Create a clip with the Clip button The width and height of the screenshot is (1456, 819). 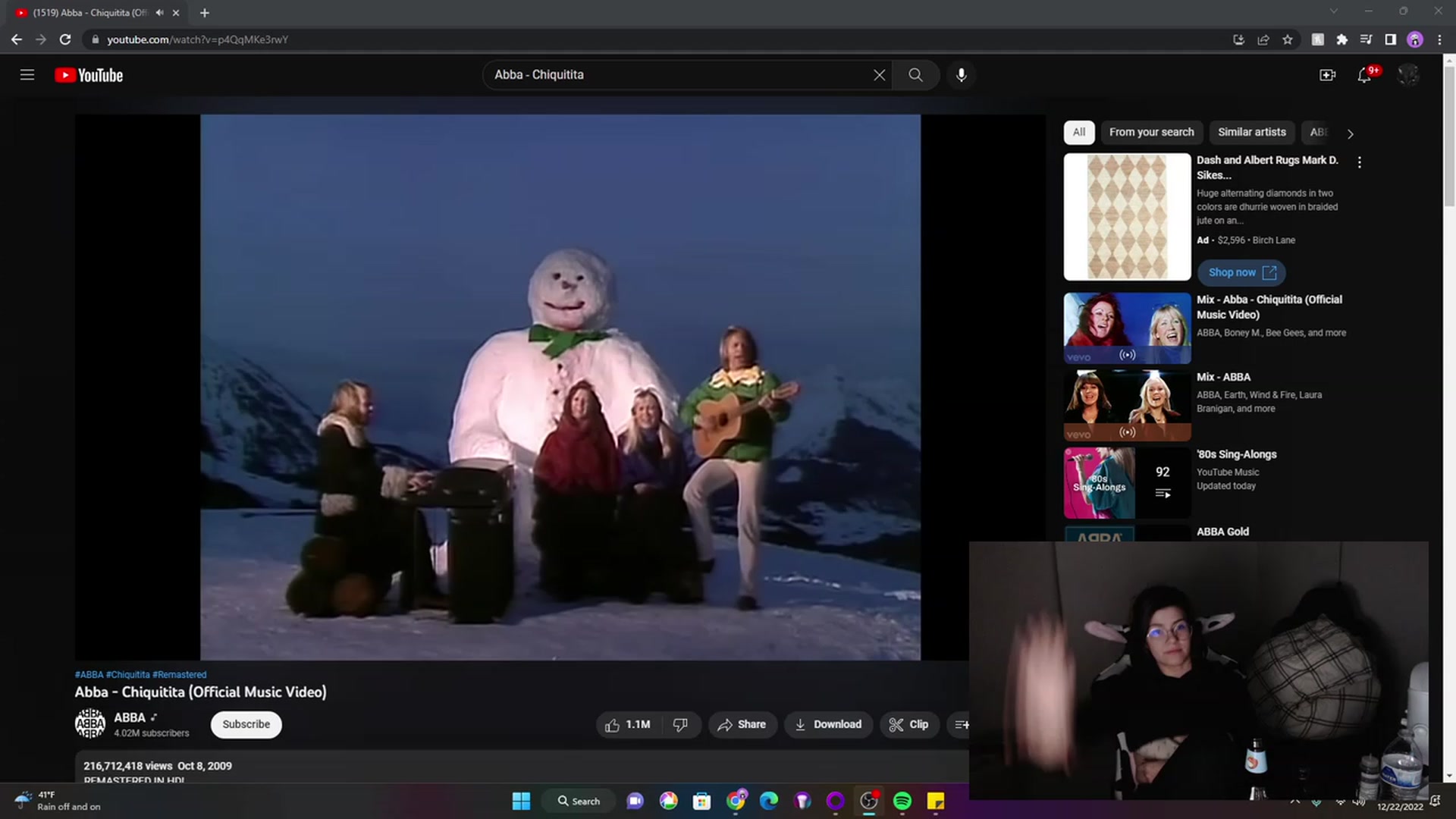point(908,724)
